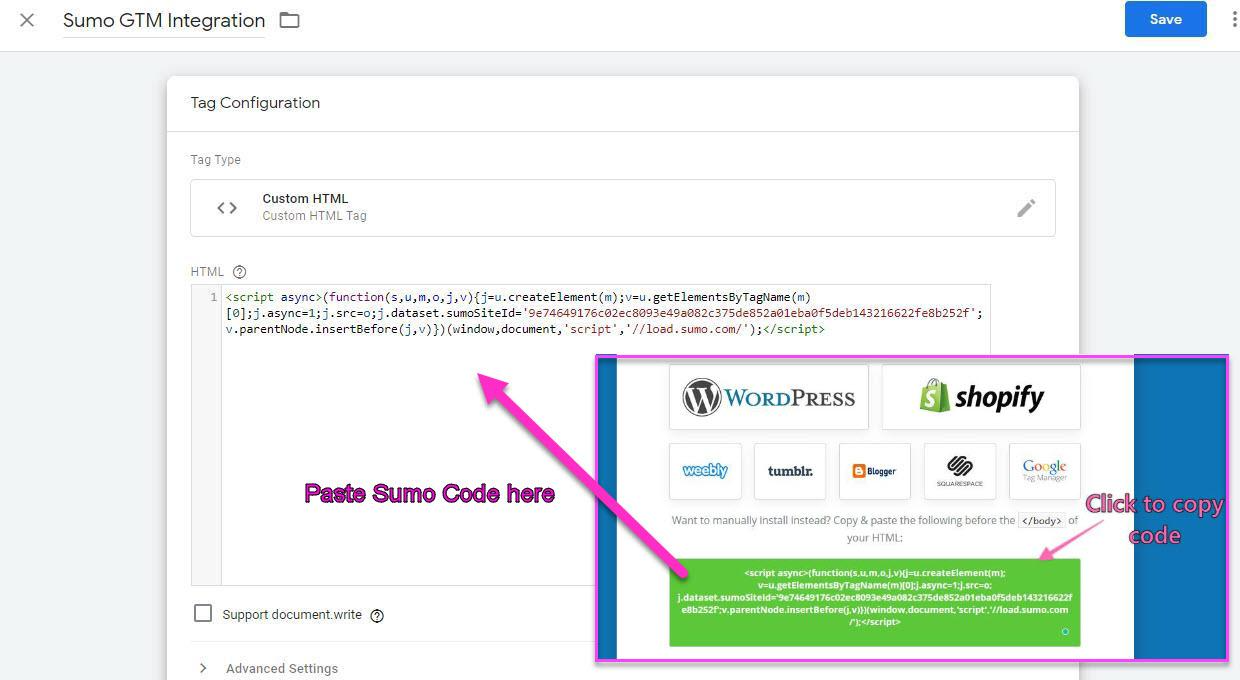Click the folder icon beside tag name
Image resolution: width=1240 pixels, height=680 pixels.
(x=289, y=20)
